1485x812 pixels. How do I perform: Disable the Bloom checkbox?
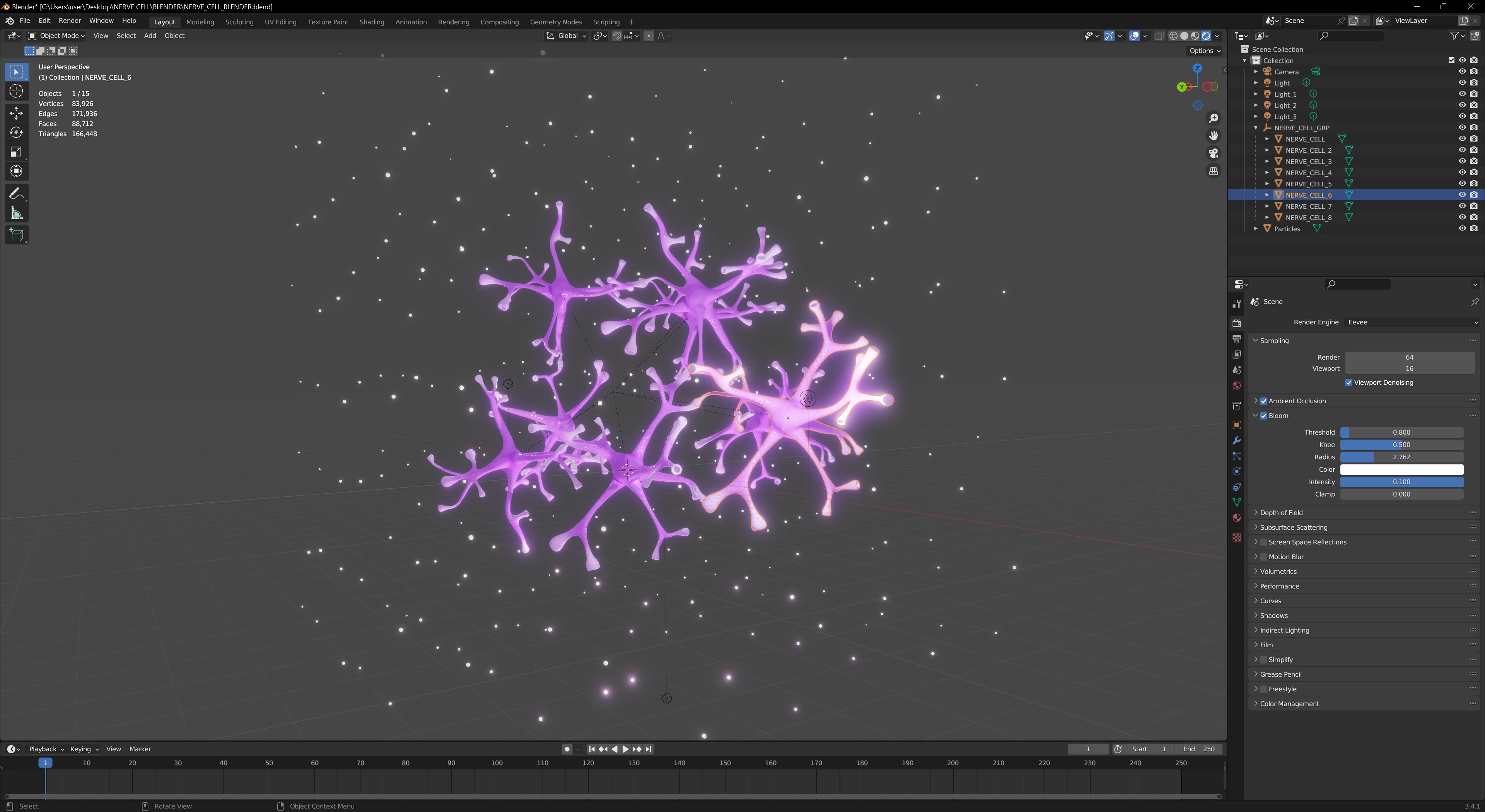click(1264, 416)
